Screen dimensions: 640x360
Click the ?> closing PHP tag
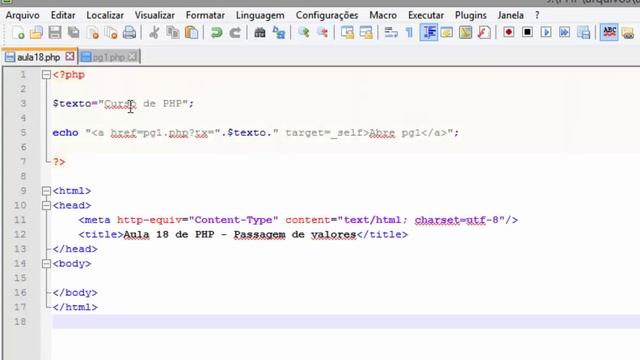59,162
